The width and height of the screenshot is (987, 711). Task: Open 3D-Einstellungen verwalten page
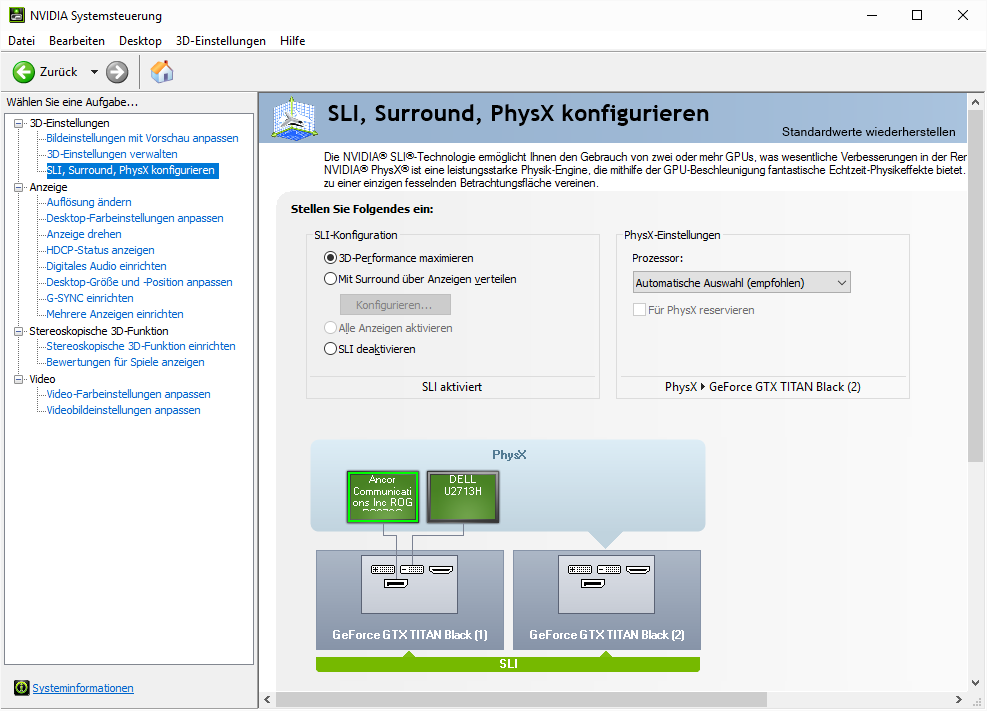[112, 154]
